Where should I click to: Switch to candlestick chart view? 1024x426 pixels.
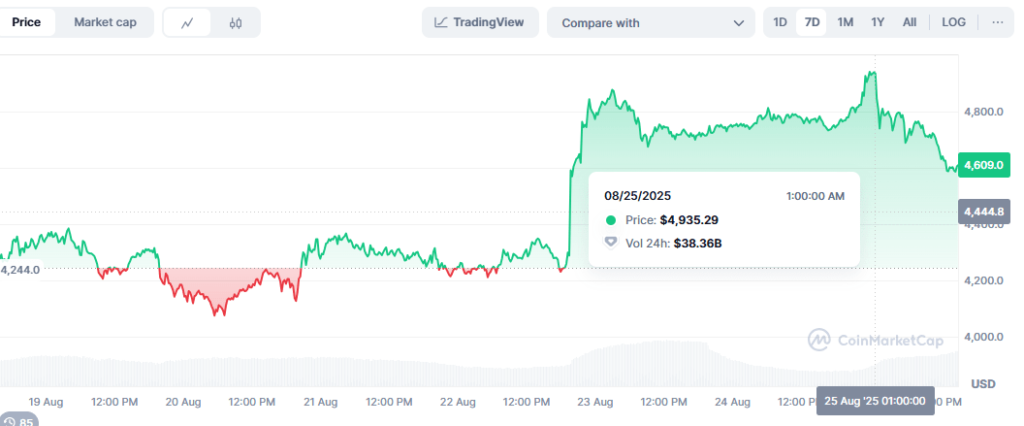[235, 22]
